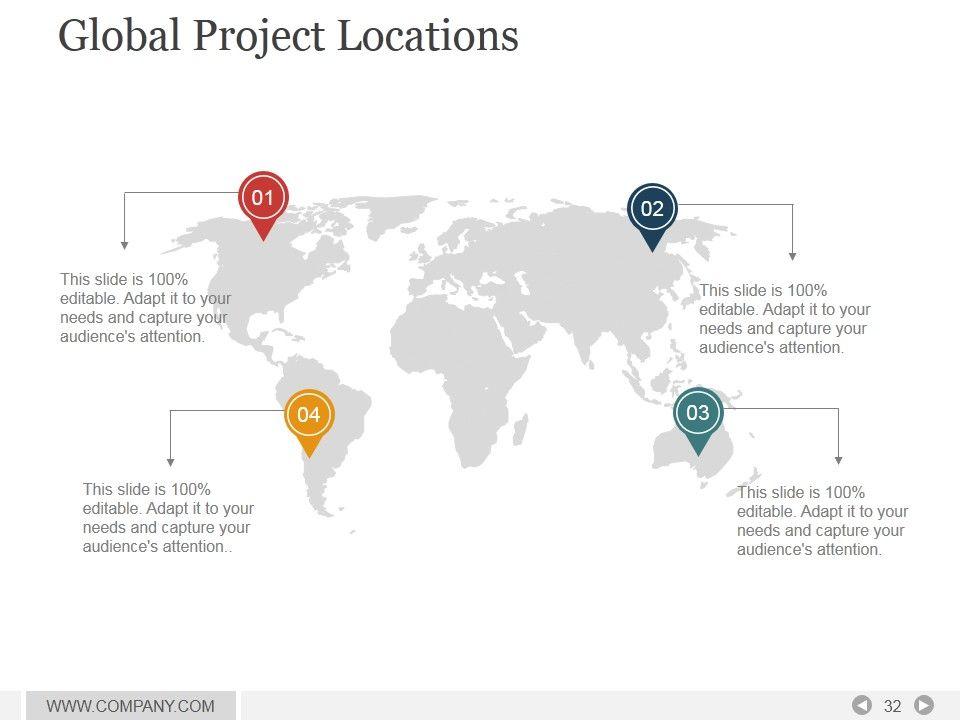Select Greenland on the world map

point(400,213)
